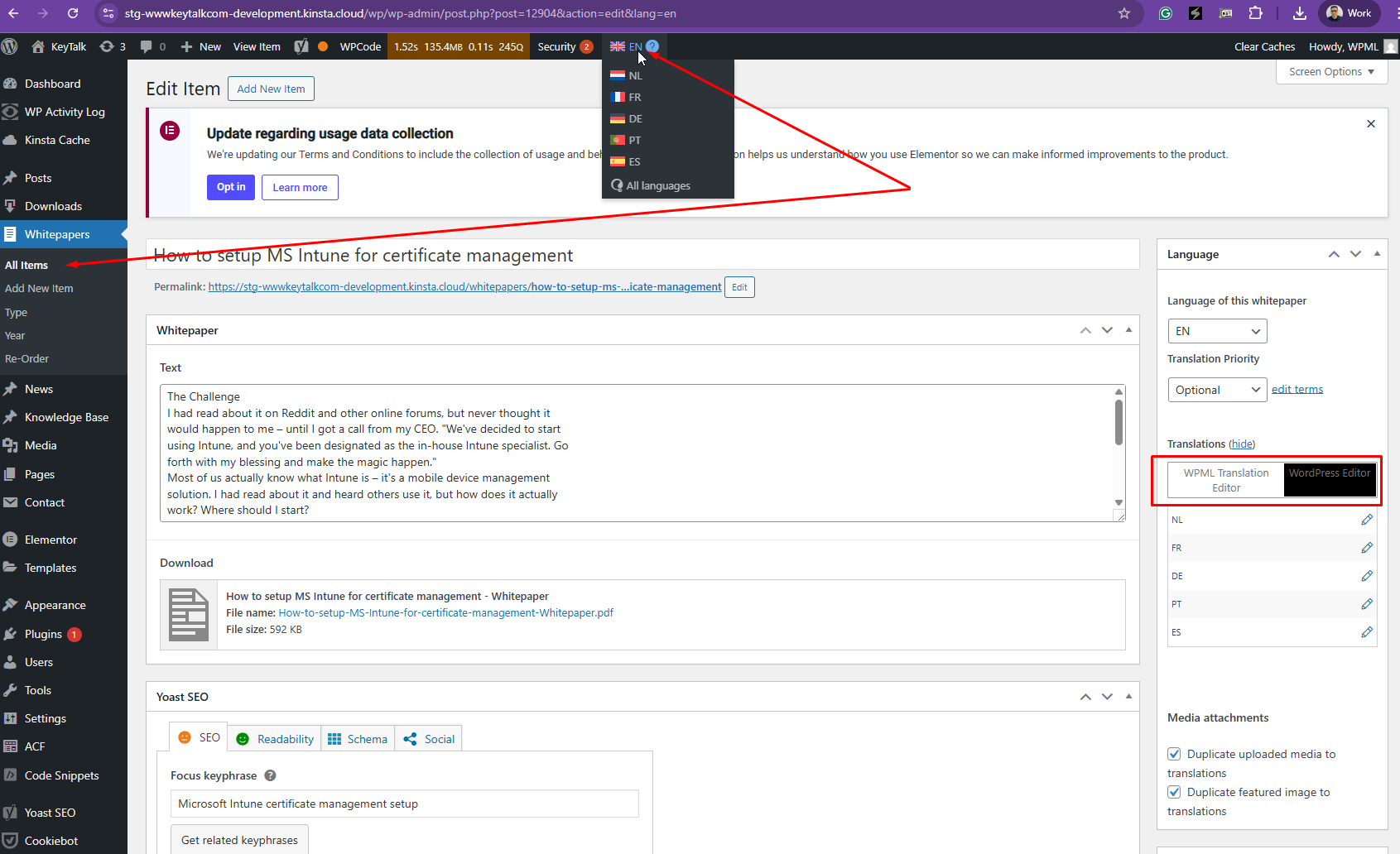Click Clear Caches in admin bar
The image size is (1400, 854).
(x=1264, y=46)
